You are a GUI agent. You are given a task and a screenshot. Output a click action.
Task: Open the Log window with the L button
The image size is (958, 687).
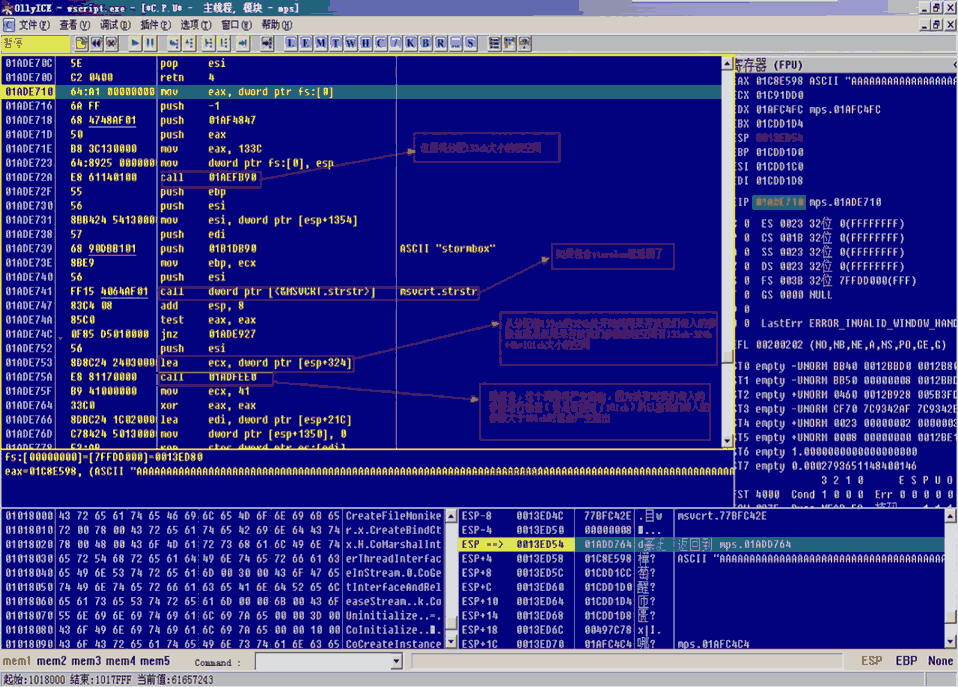[x=291, y=43]
